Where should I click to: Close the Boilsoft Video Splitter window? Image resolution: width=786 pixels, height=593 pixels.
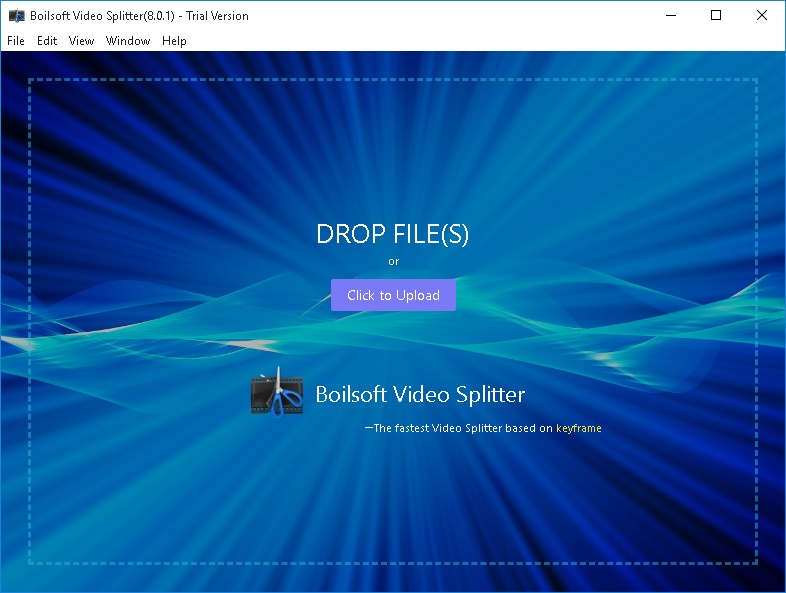tap(762, 16)
